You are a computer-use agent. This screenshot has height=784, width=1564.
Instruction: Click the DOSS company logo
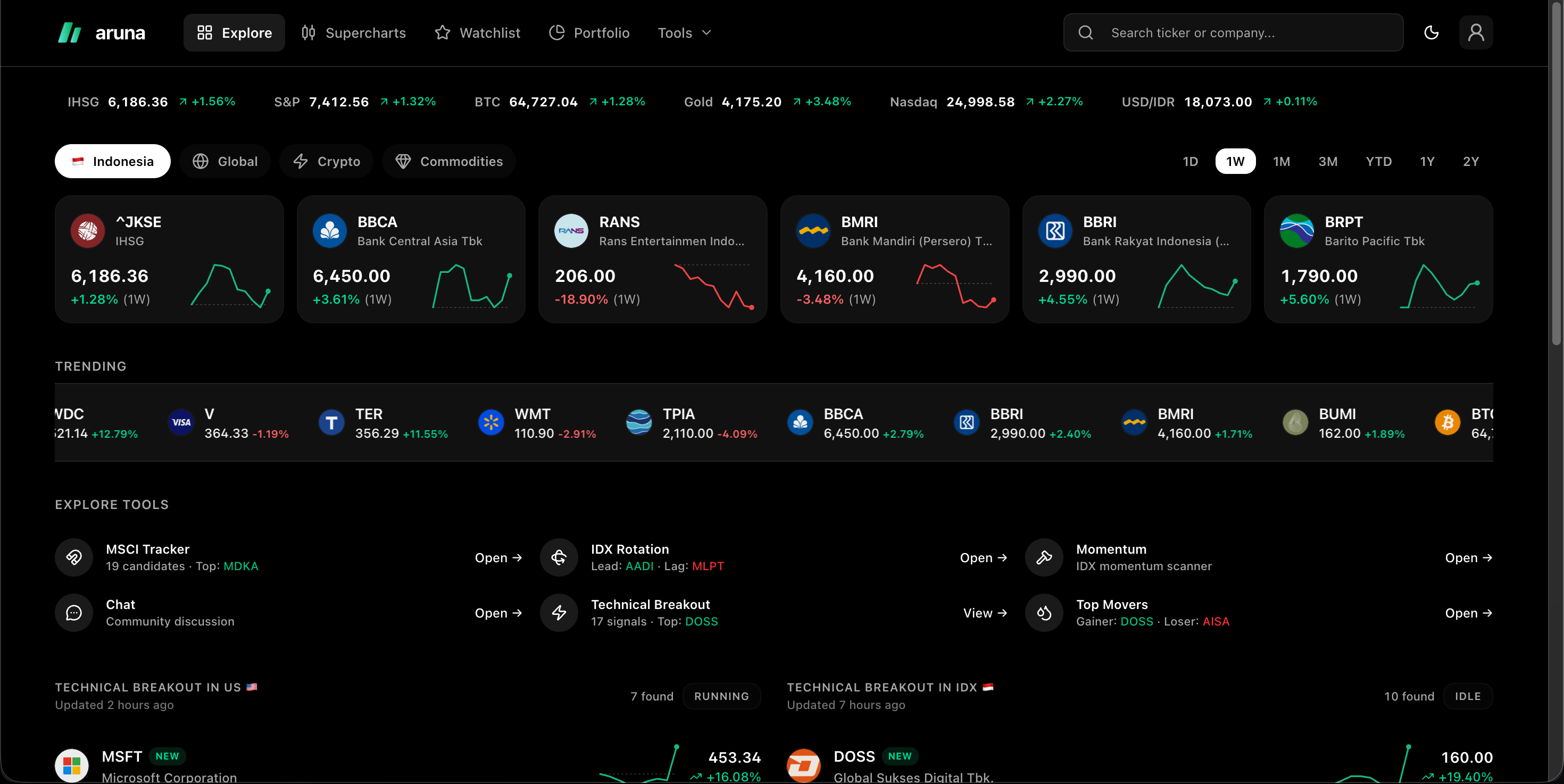coord(804,765)
